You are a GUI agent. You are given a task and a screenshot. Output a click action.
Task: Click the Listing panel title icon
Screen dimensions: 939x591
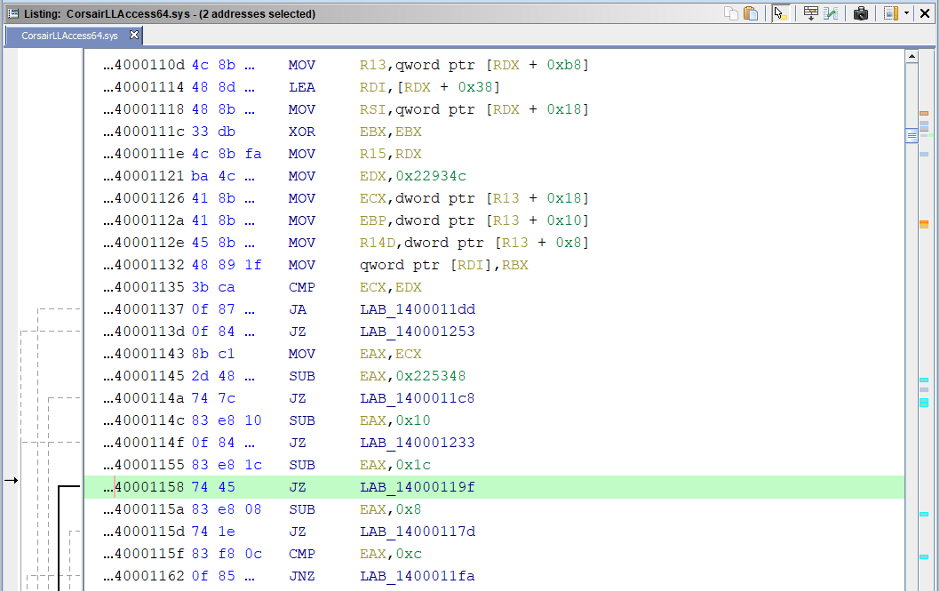[13, 13]
